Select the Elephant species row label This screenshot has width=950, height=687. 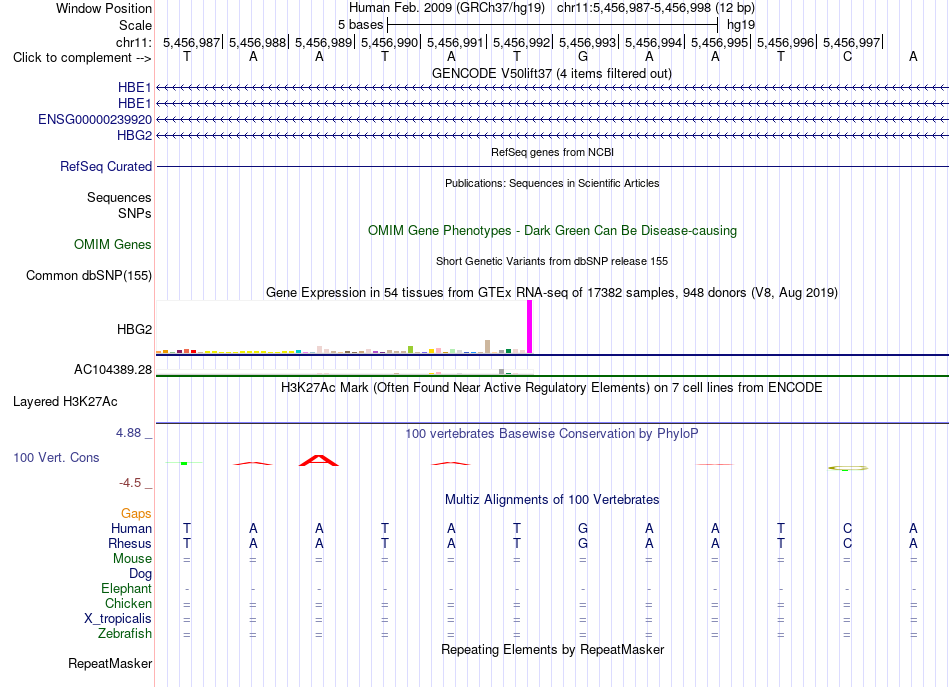tap(127, 588)
